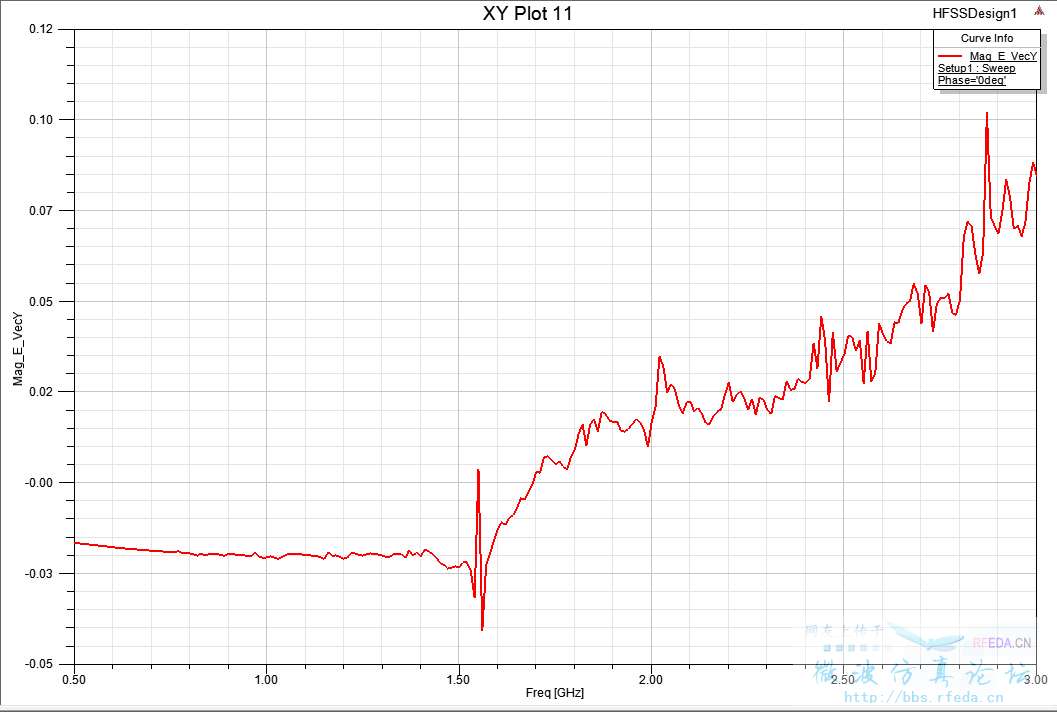The image size is (1057, 712).
Task: Click the 1.50 X-axis tick label
Action: (459, 679)
